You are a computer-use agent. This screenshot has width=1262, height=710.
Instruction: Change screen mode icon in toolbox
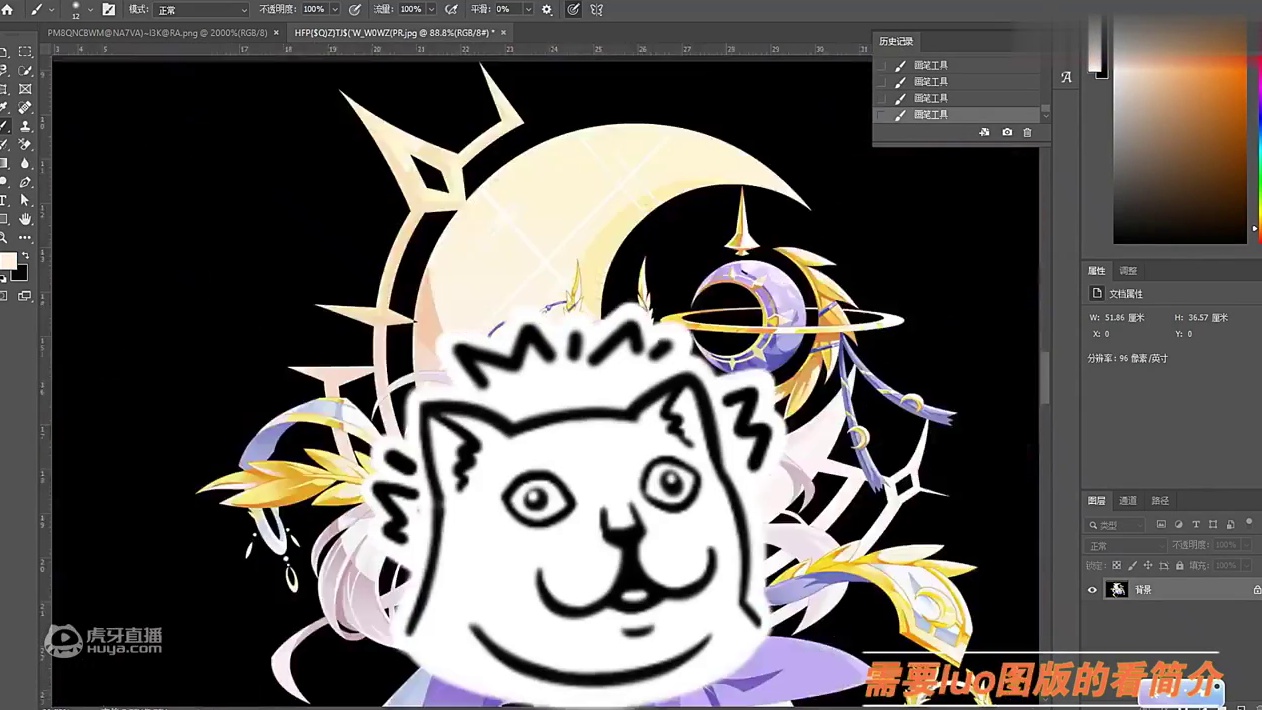[25, 296]
